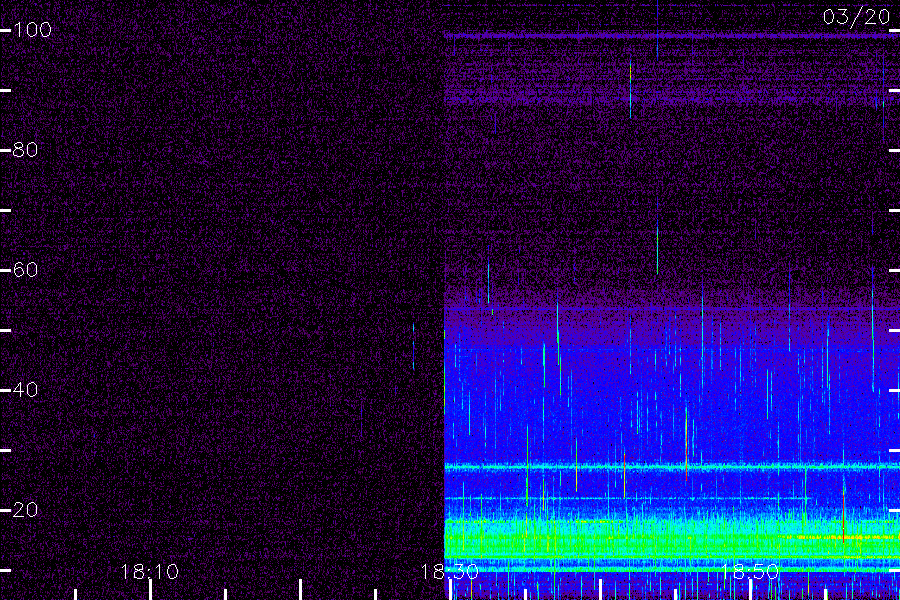The height and width of the screenshot is (600, 900).
Task: Click the 40 frequency axis label
Action: click(x=25, y=390)
